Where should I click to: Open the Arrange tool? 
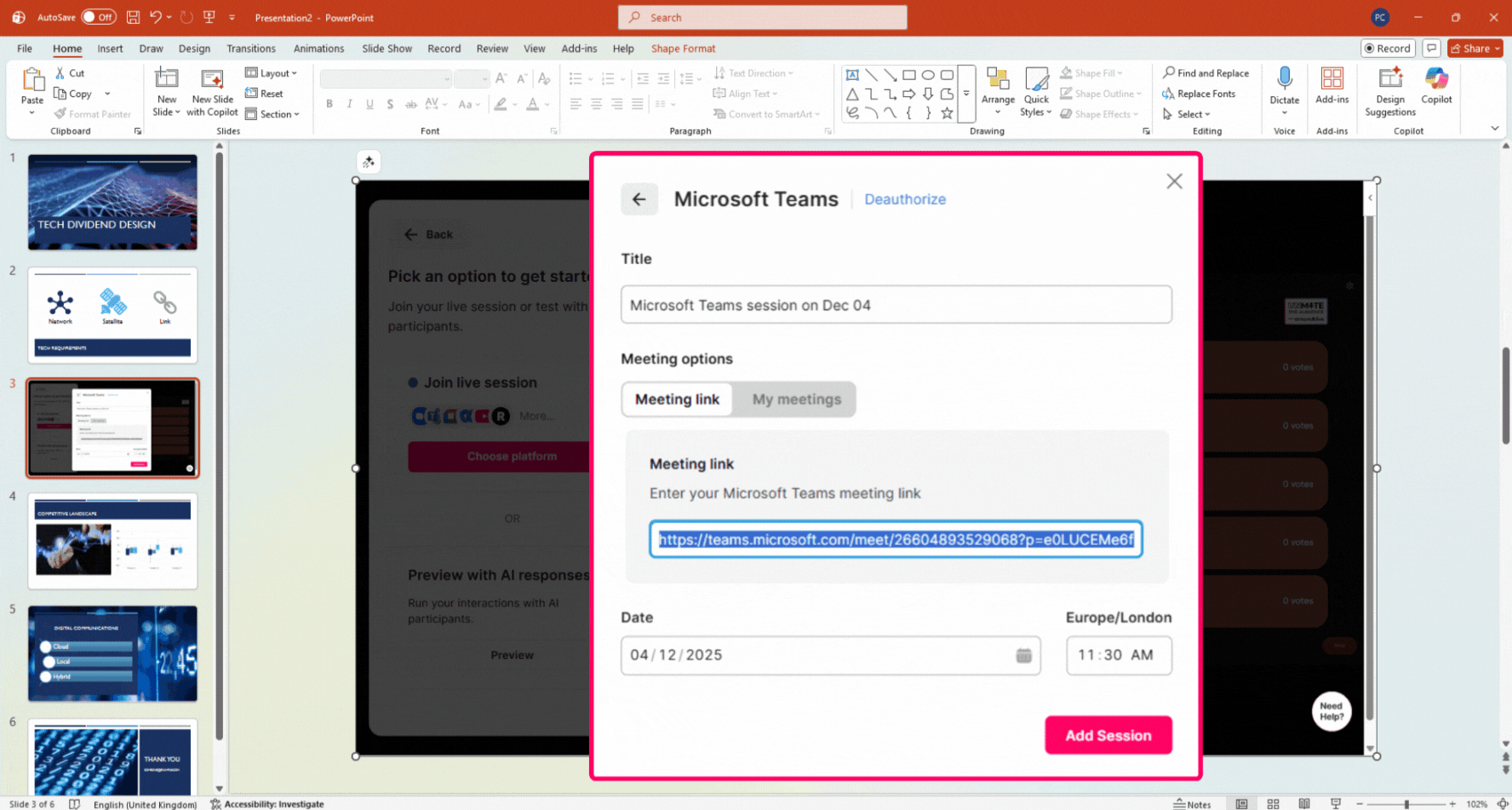coord(998,92)
